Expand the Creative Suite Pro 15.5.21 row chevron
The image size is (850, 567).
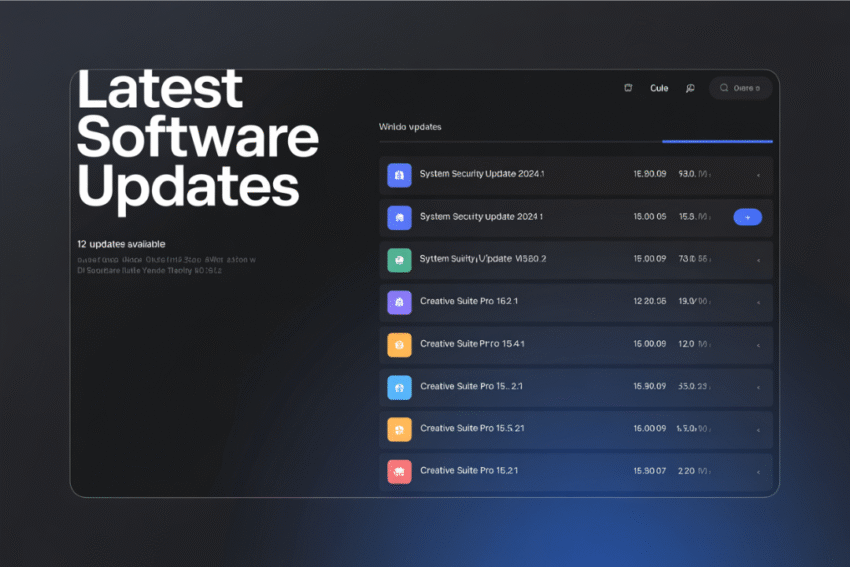click(758, 430)
